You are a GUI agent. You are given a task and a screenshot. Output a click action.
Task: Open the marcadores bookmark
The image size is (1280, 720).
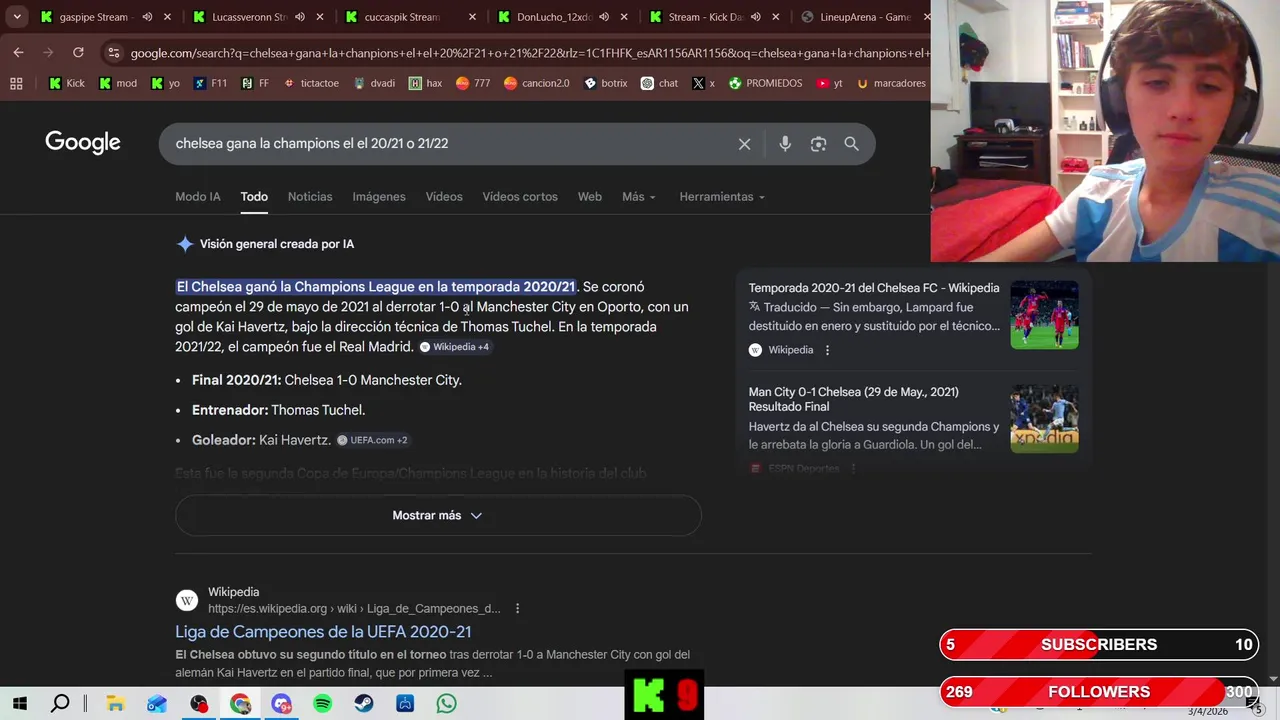click(x=891, y=83)
